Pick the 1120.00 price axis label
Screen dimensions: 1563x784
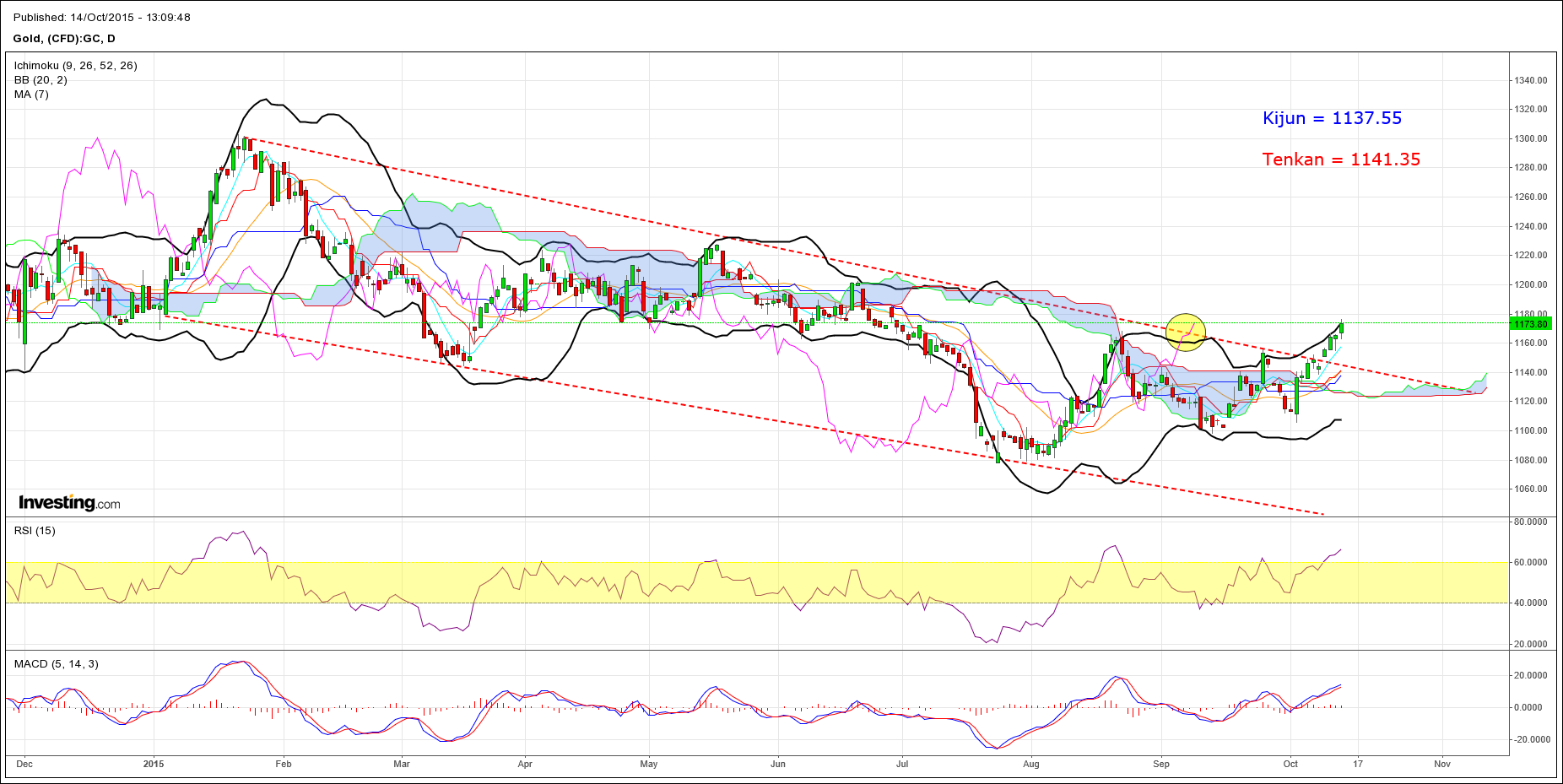(x=1531, y=402)
